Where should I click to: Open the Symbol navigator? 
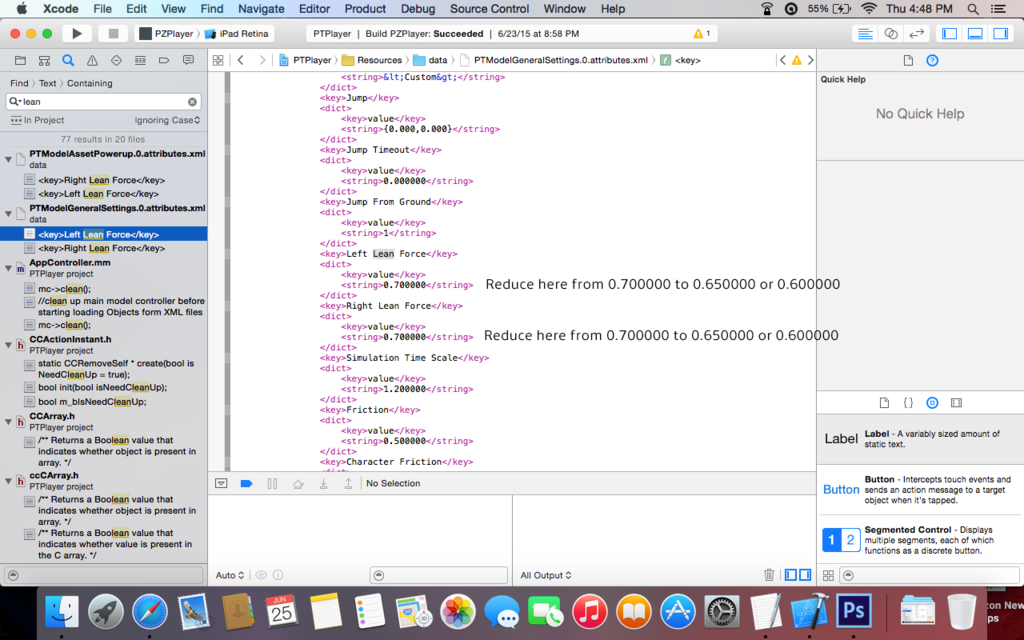[44, 60]
